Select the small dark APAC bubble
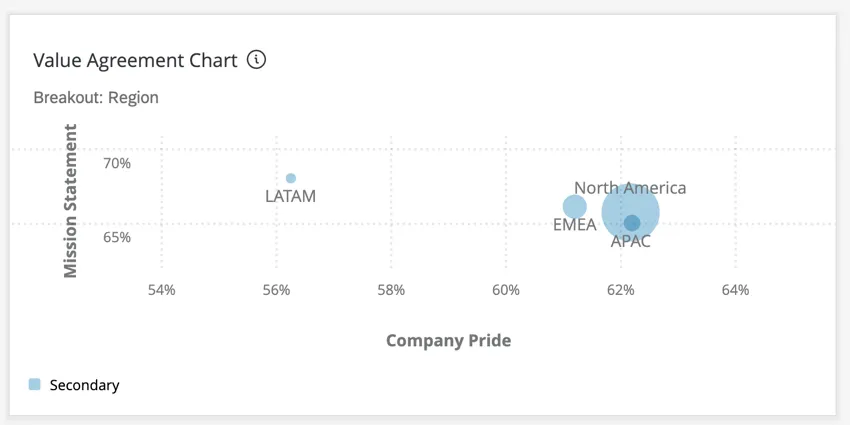 pyautogui.click(x=632, y=223)
